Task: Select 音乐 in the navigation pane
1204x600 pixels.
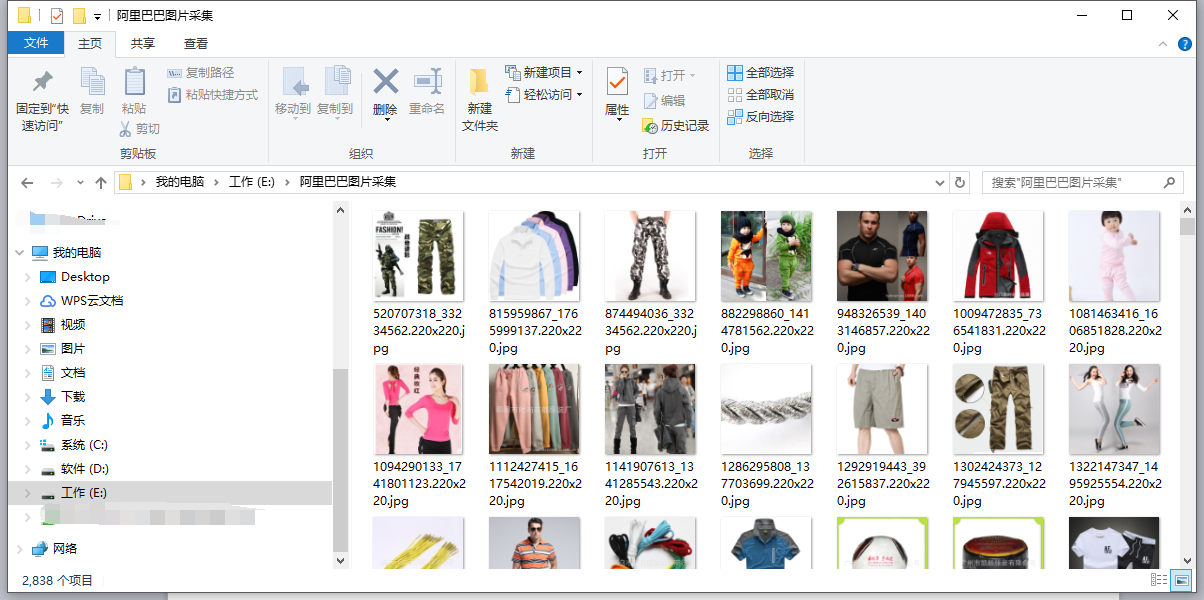Action: click(73, 421)
